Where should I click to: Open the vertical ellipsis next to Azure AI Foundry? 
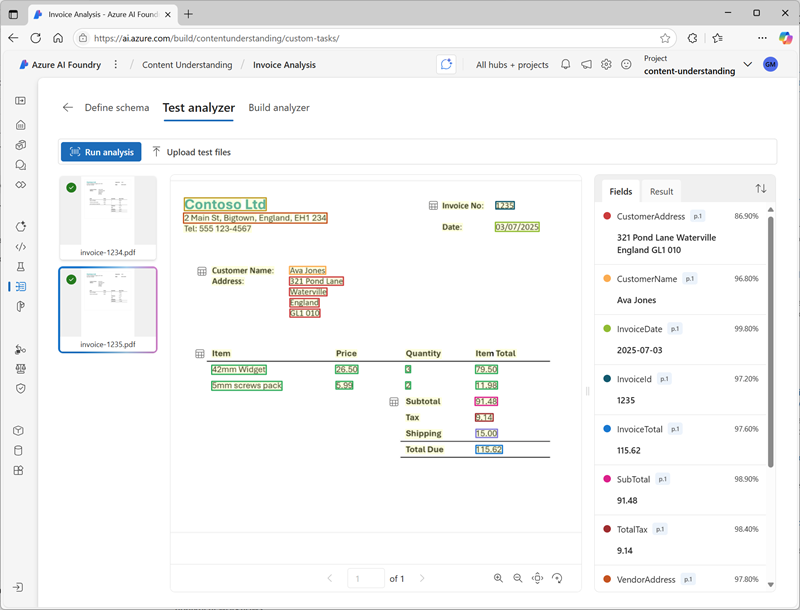tap(116, 64)
